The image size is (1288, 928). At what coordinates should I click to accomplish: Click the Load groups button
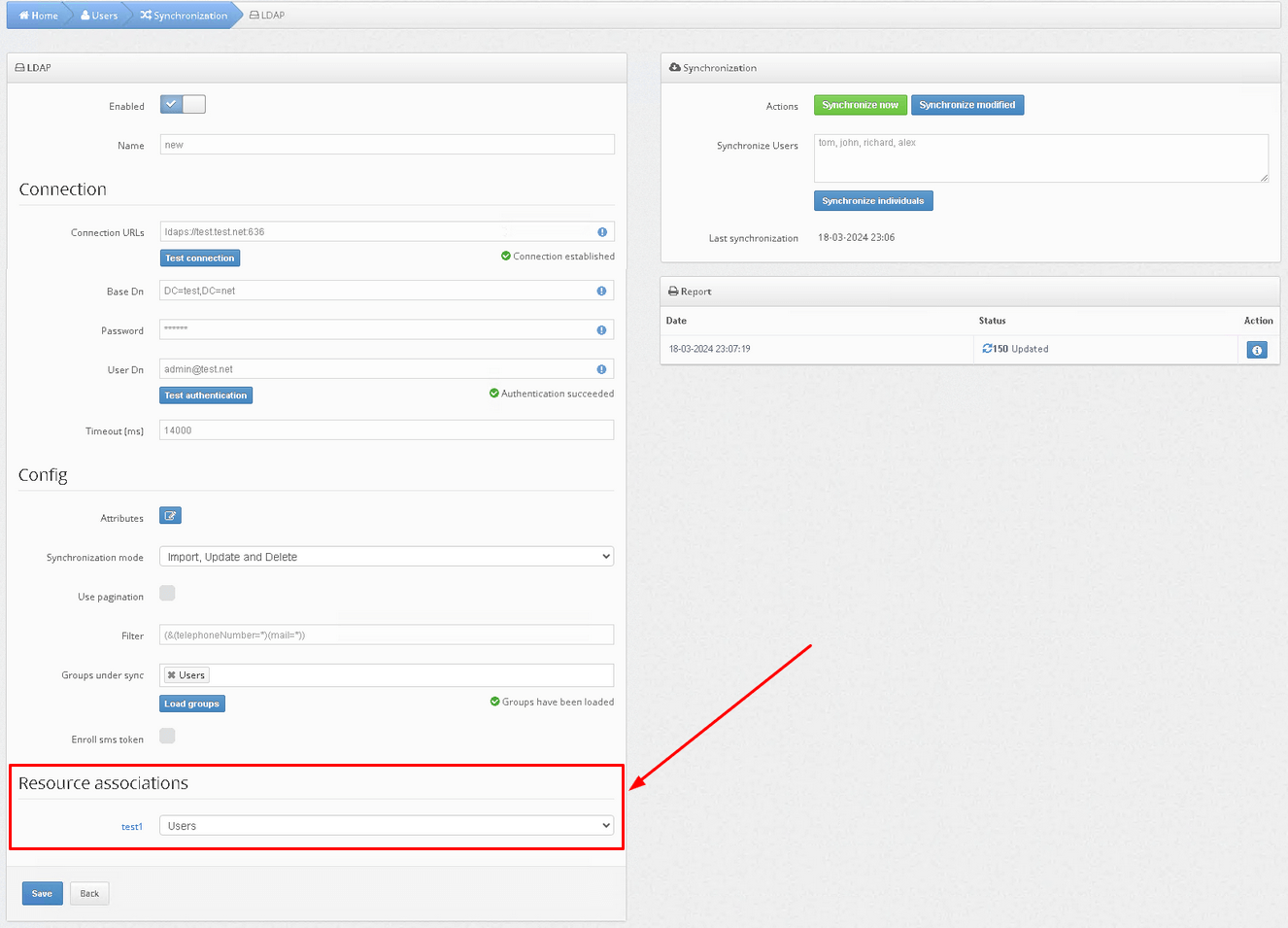[x=192, y=704]
